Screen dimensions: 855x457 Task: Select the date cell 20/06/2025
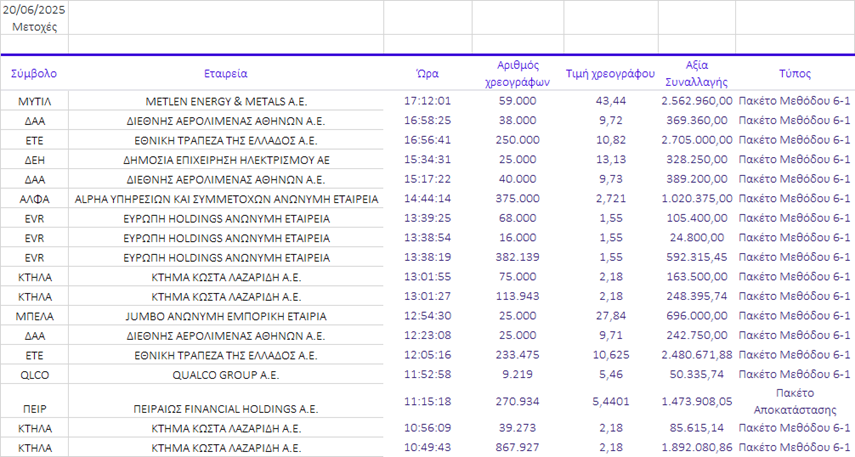point(34,9)
